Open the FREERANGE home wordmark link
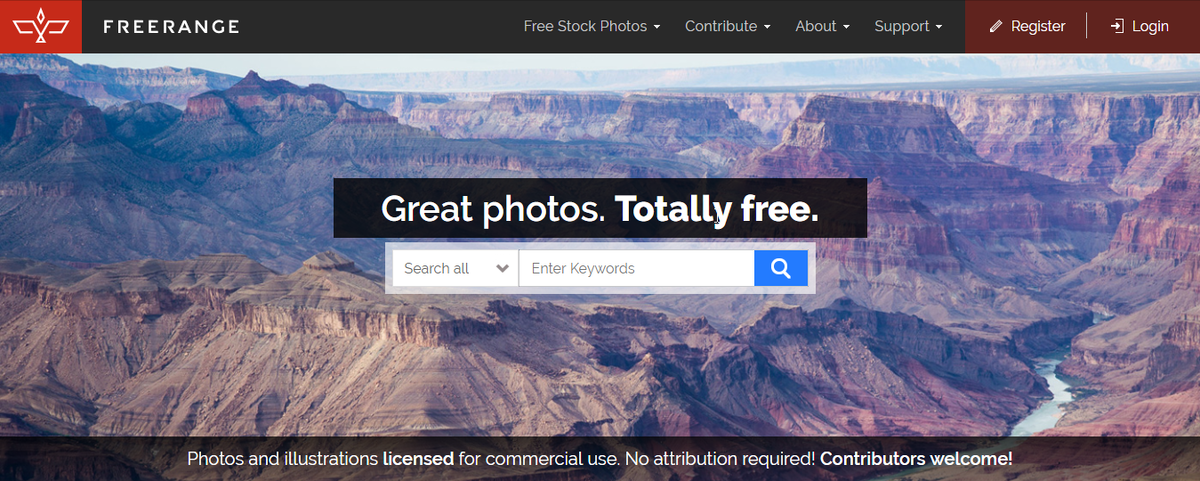 pyautogui.click(x=171, y=27)
